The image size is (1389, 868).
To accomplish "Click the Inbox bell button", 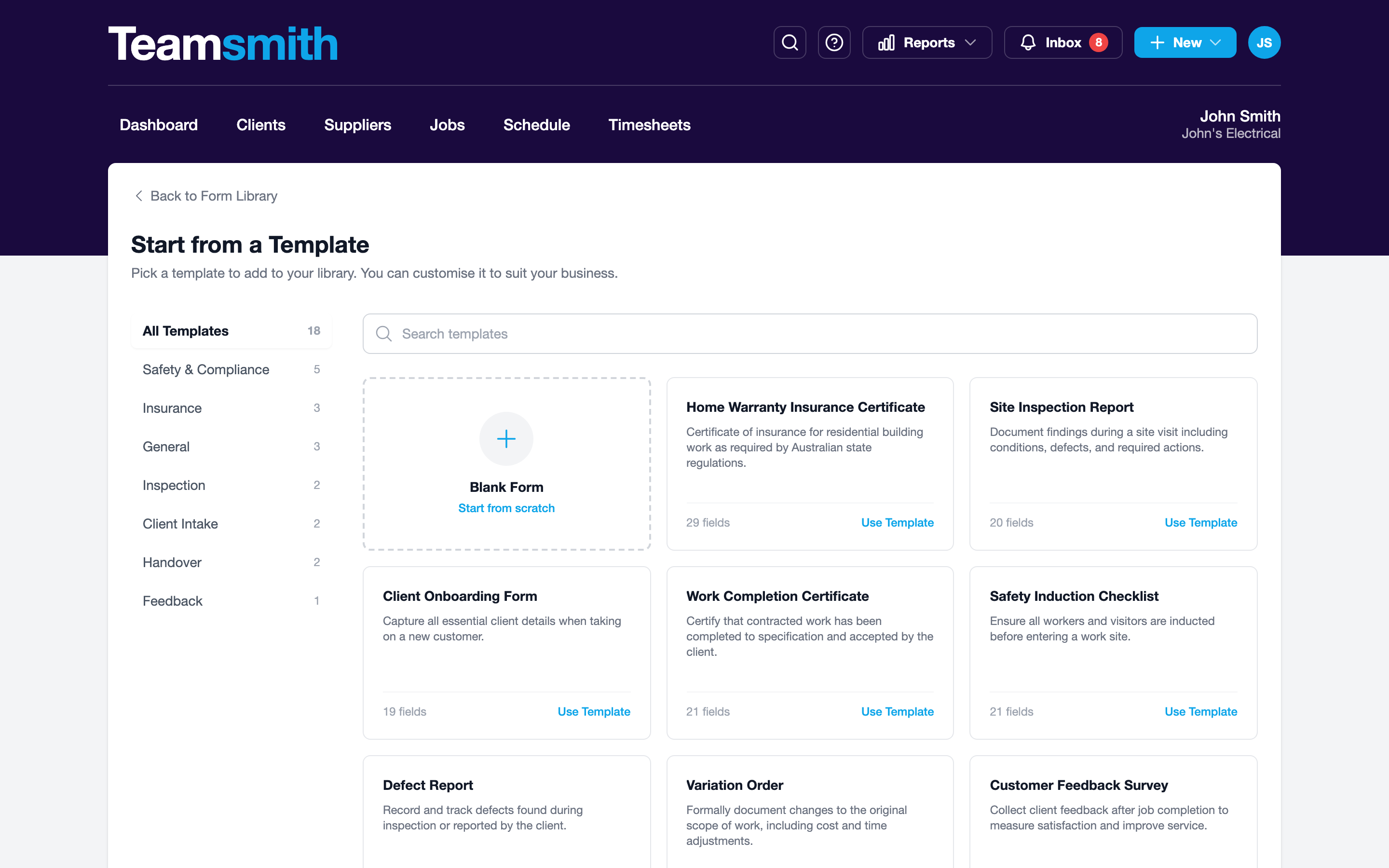I will tap(1063, 42).
